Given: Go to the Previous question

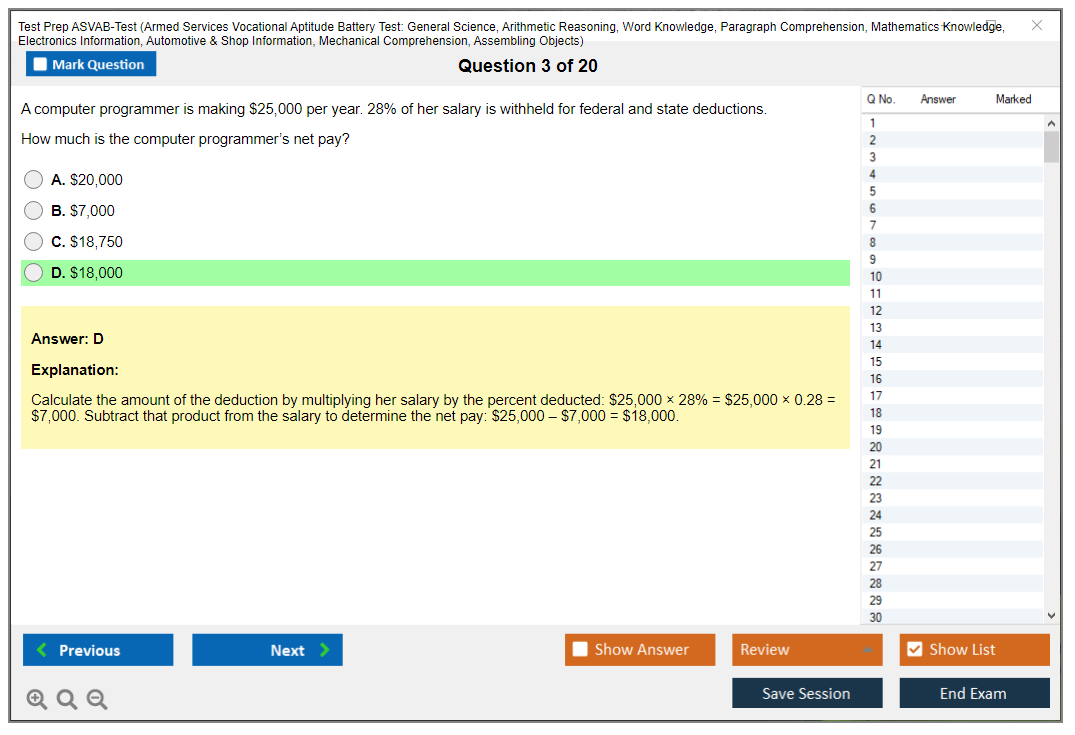Looking at the screenshot, I should 98,650.
